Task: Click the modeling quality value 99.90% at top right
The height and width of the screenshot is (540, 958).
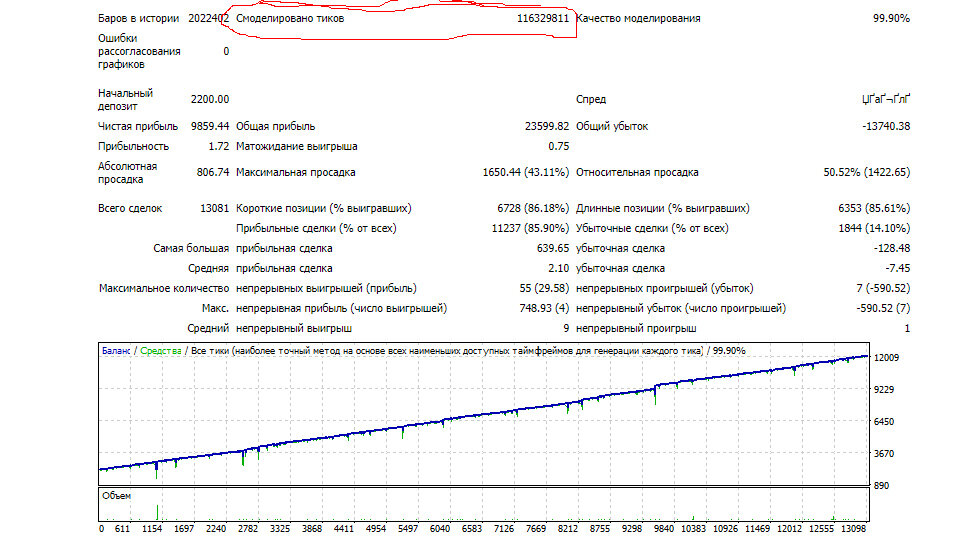Action: 891,18
